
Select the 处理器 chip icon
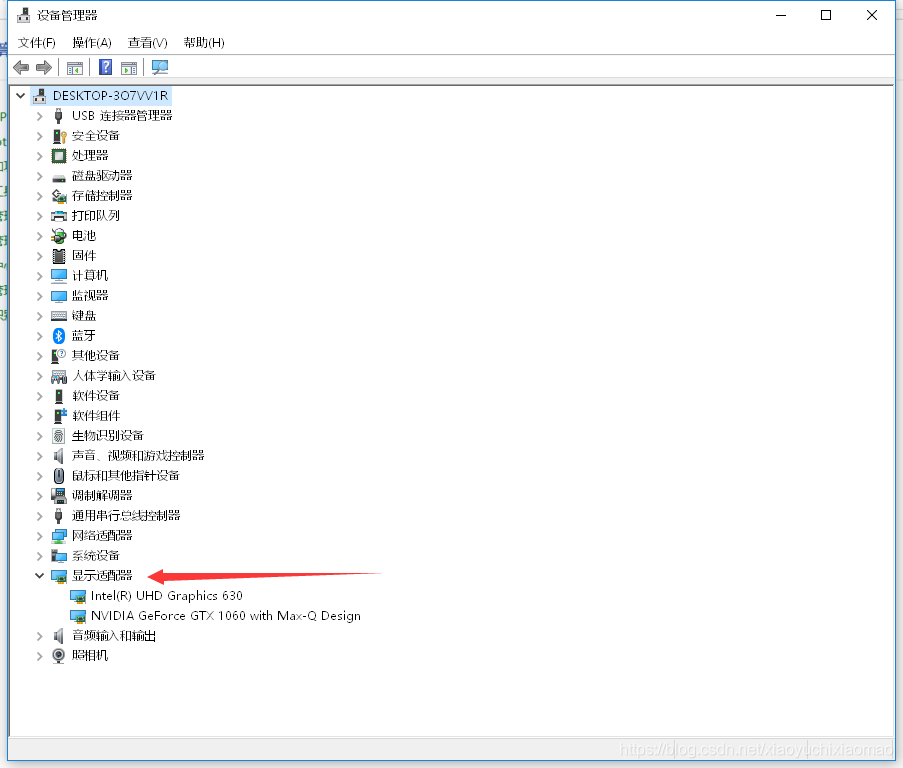click(59, 155)
